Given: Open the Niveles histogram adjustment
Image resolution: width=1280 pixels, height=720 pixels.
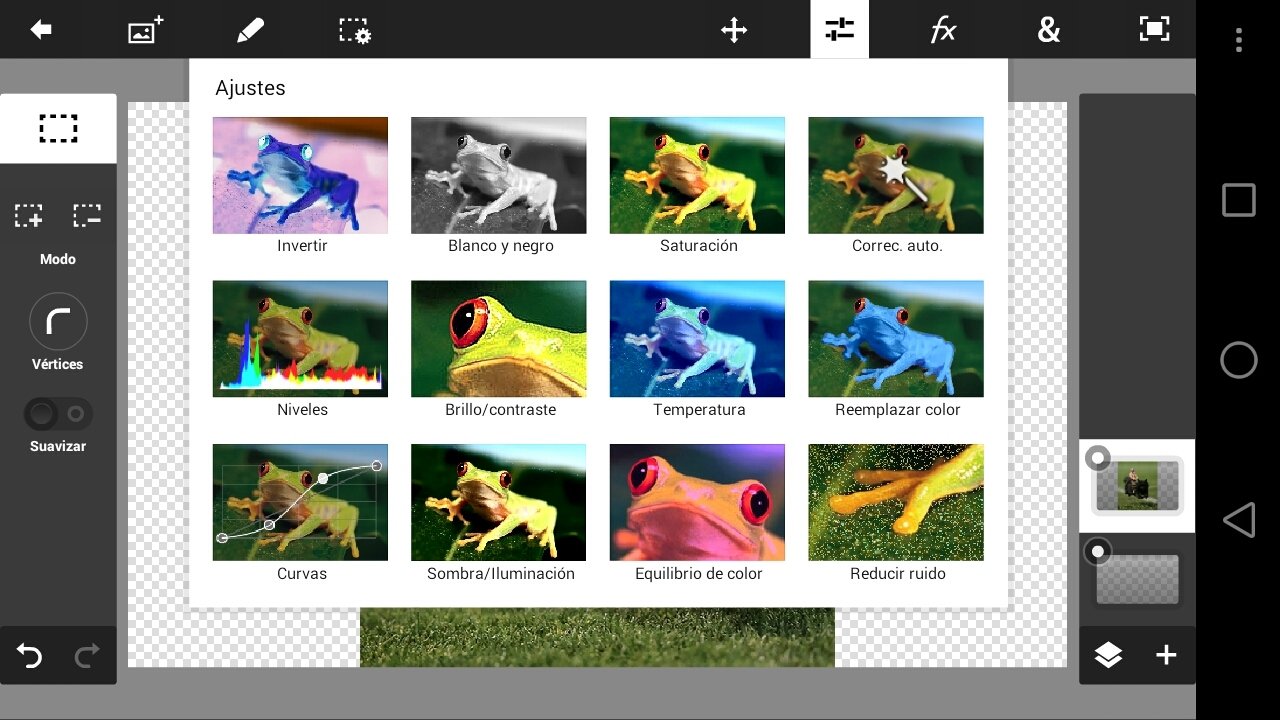Looking at the screenshot, I should click(301, 350).
